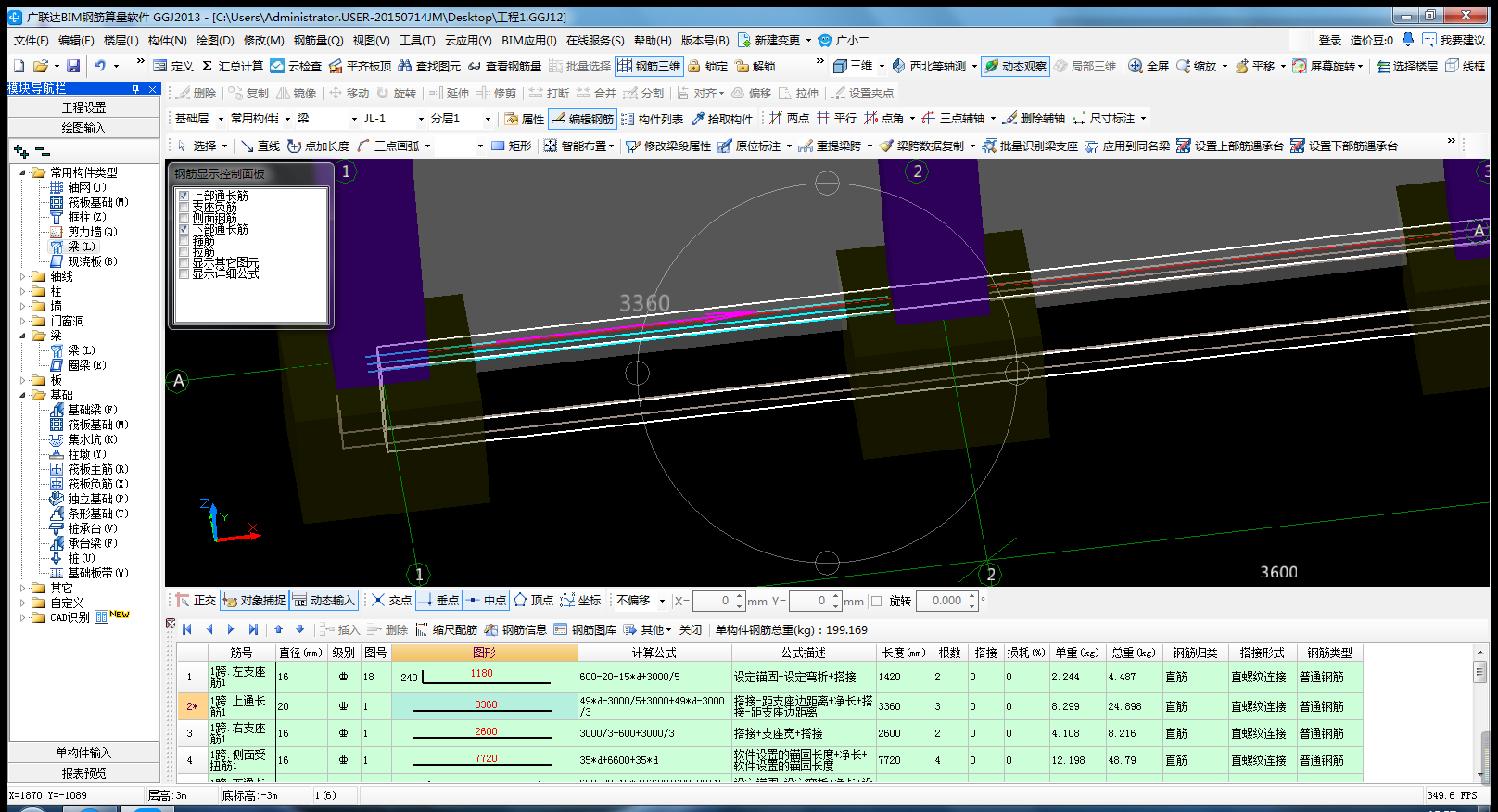Open 帮助(H) menu

click(x=653, y=40)
